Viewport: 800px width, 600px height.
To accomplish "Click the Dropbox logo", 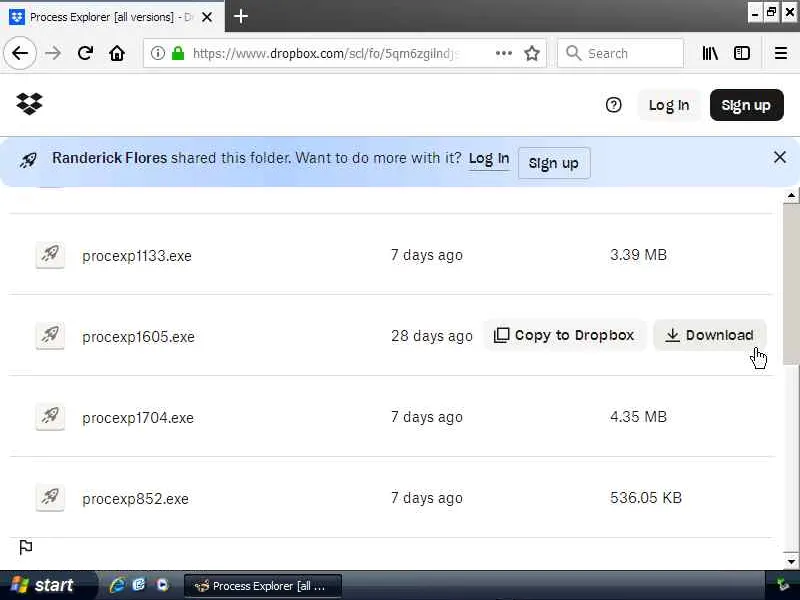I will pos(30,104).
